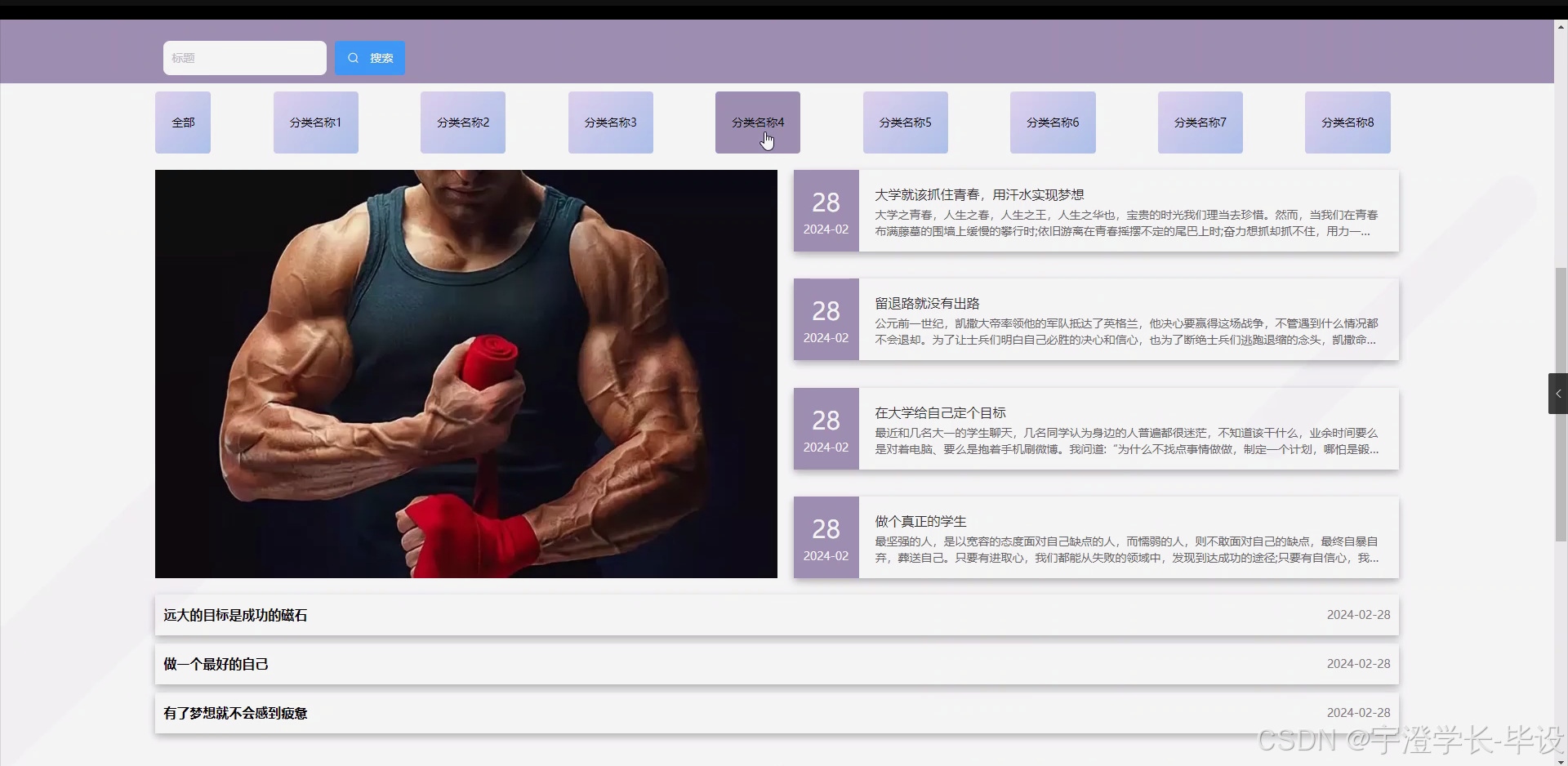Collapse the right side panel chevron
This screenshot has width=1568, height=766.
pyautogui.click(x=1557, y=393)
